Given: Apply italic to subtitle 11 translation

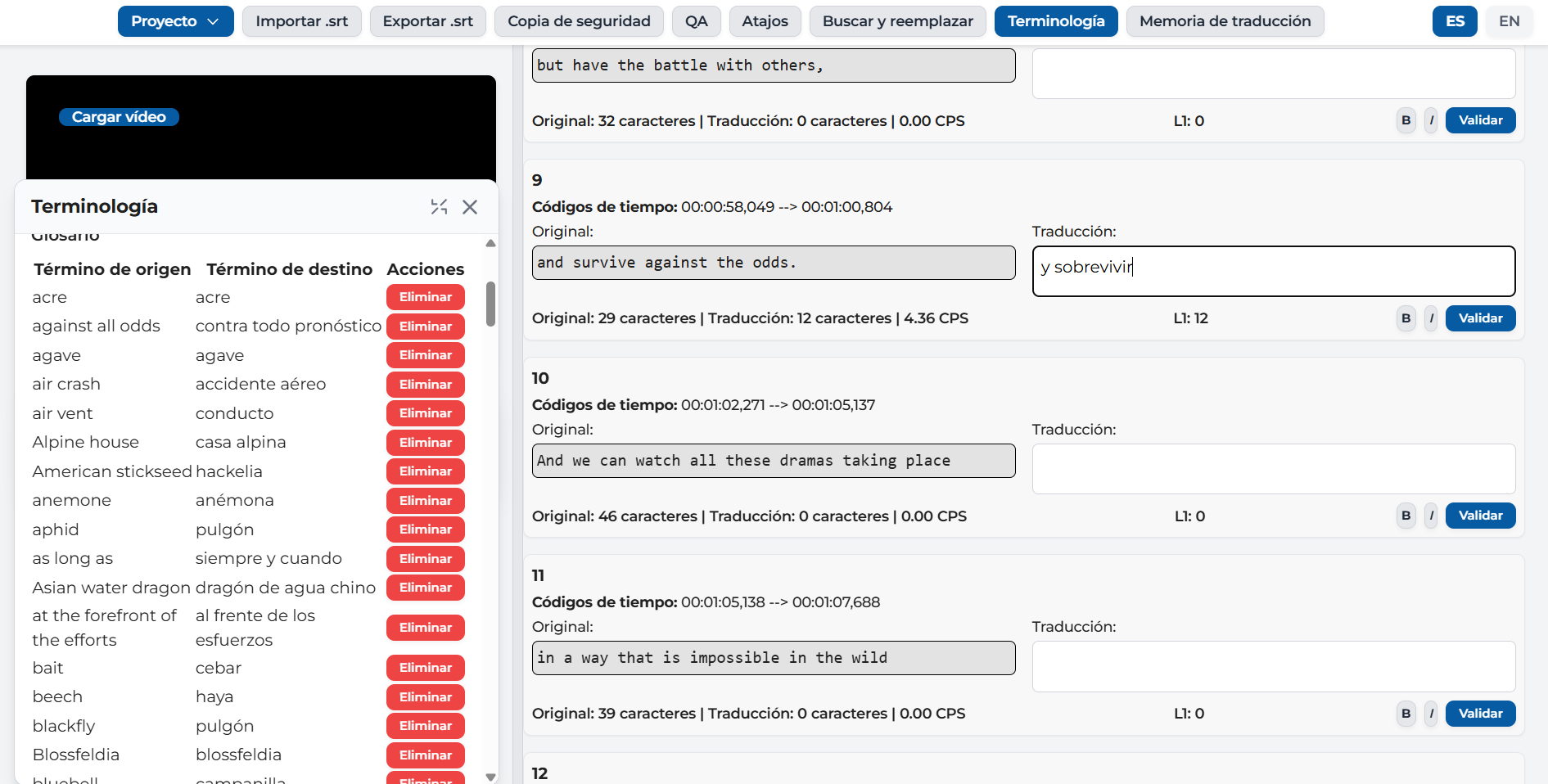Looking at the screenshot, I should 1431,714.
